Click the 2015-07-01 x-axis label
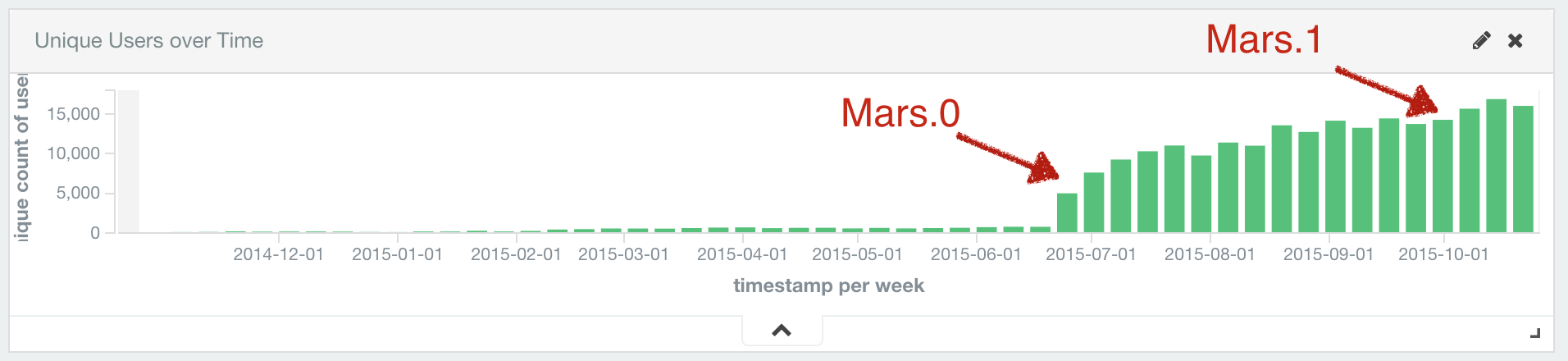 1091,254
